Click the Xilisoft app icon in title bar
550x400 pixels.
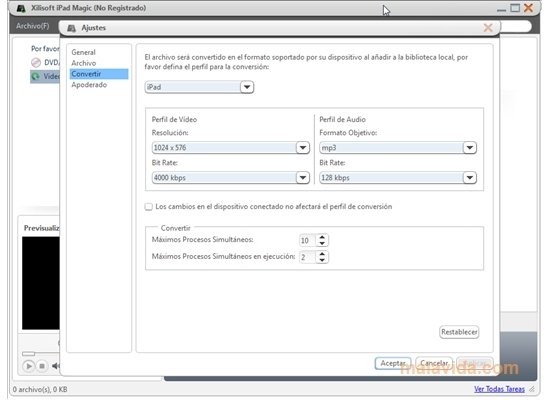pos(21,8)
